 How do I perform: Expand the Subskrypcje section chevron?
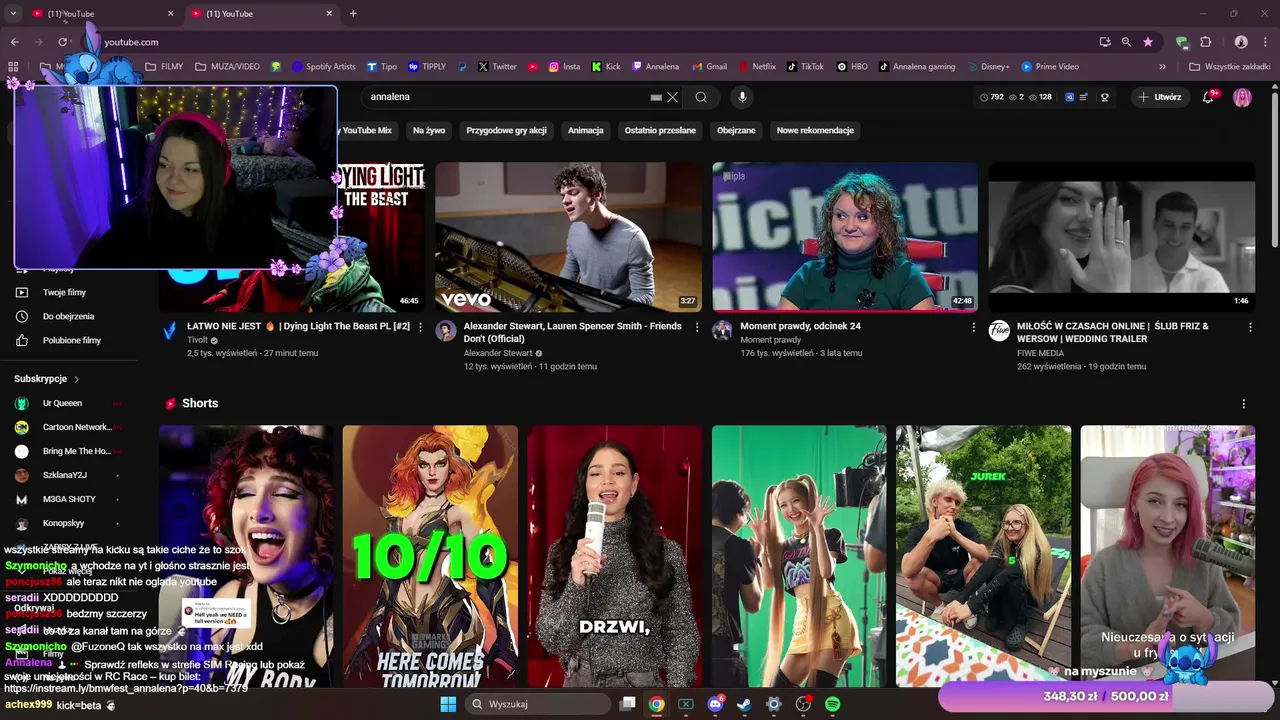tap(77, 380)
